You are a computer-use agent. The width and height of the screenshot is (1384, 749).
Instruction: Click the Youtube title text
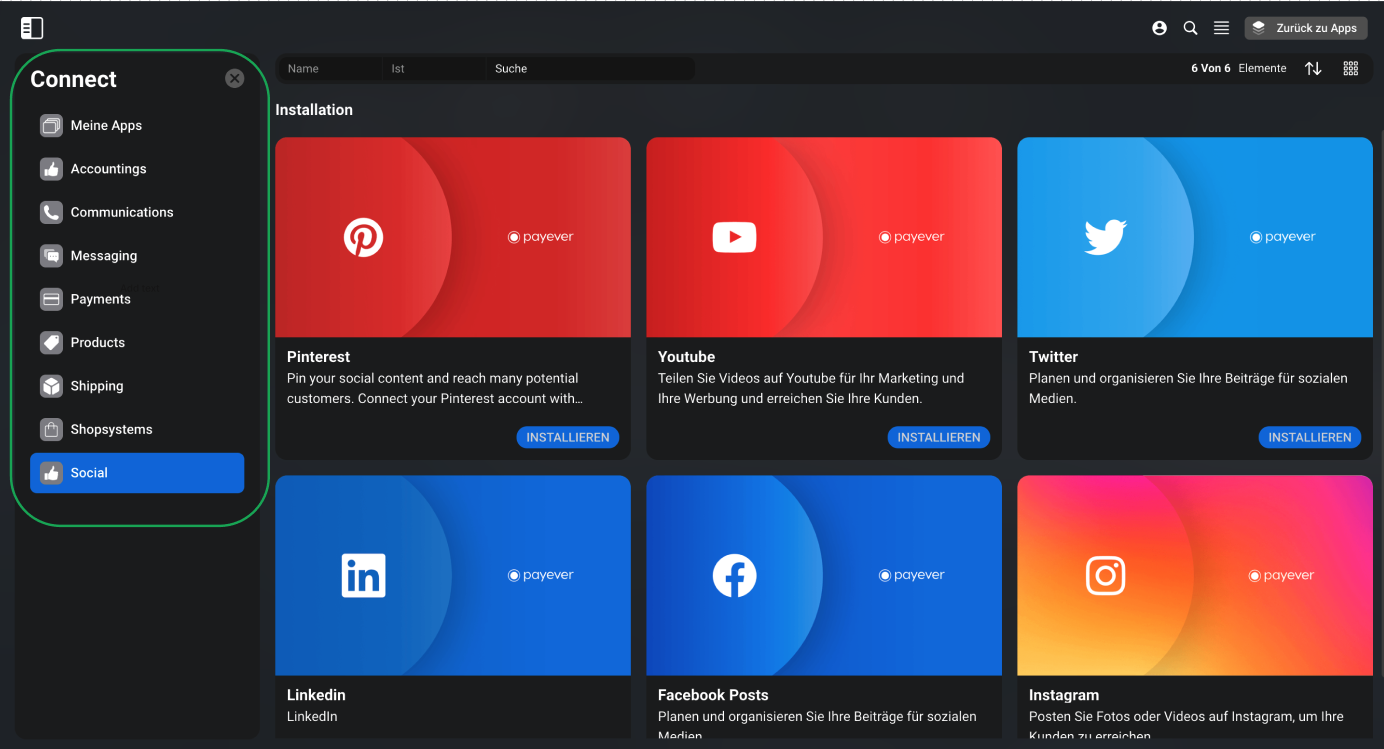(x=687, y=357)
